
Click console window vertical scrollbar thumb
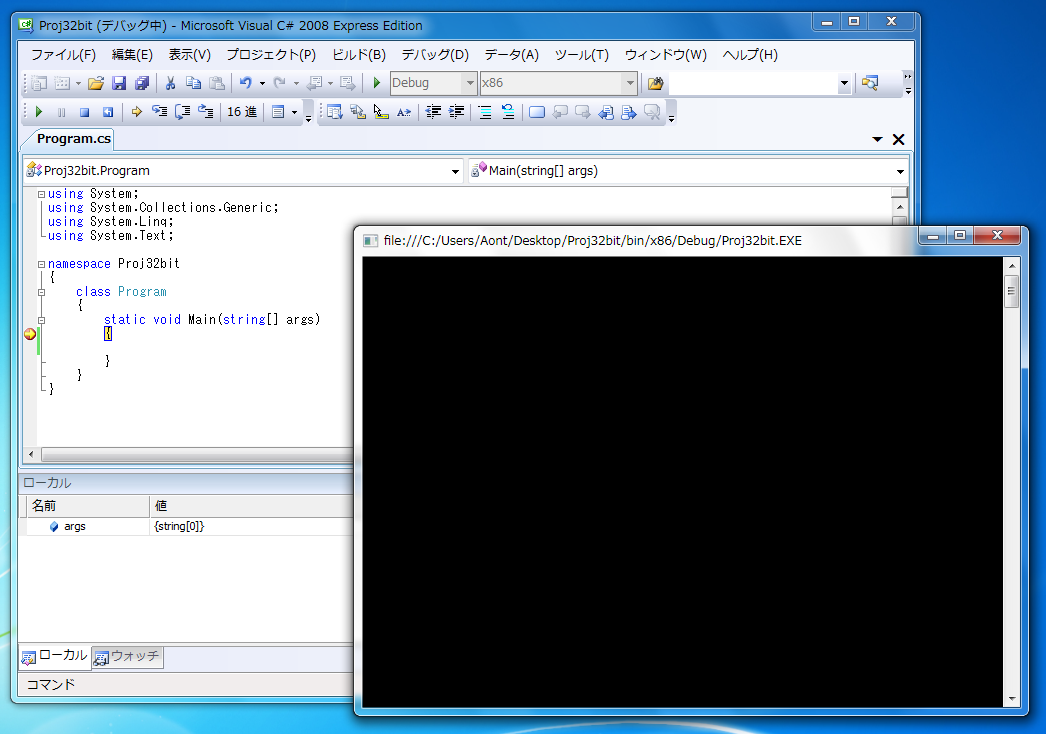[x=1011, y=291]
